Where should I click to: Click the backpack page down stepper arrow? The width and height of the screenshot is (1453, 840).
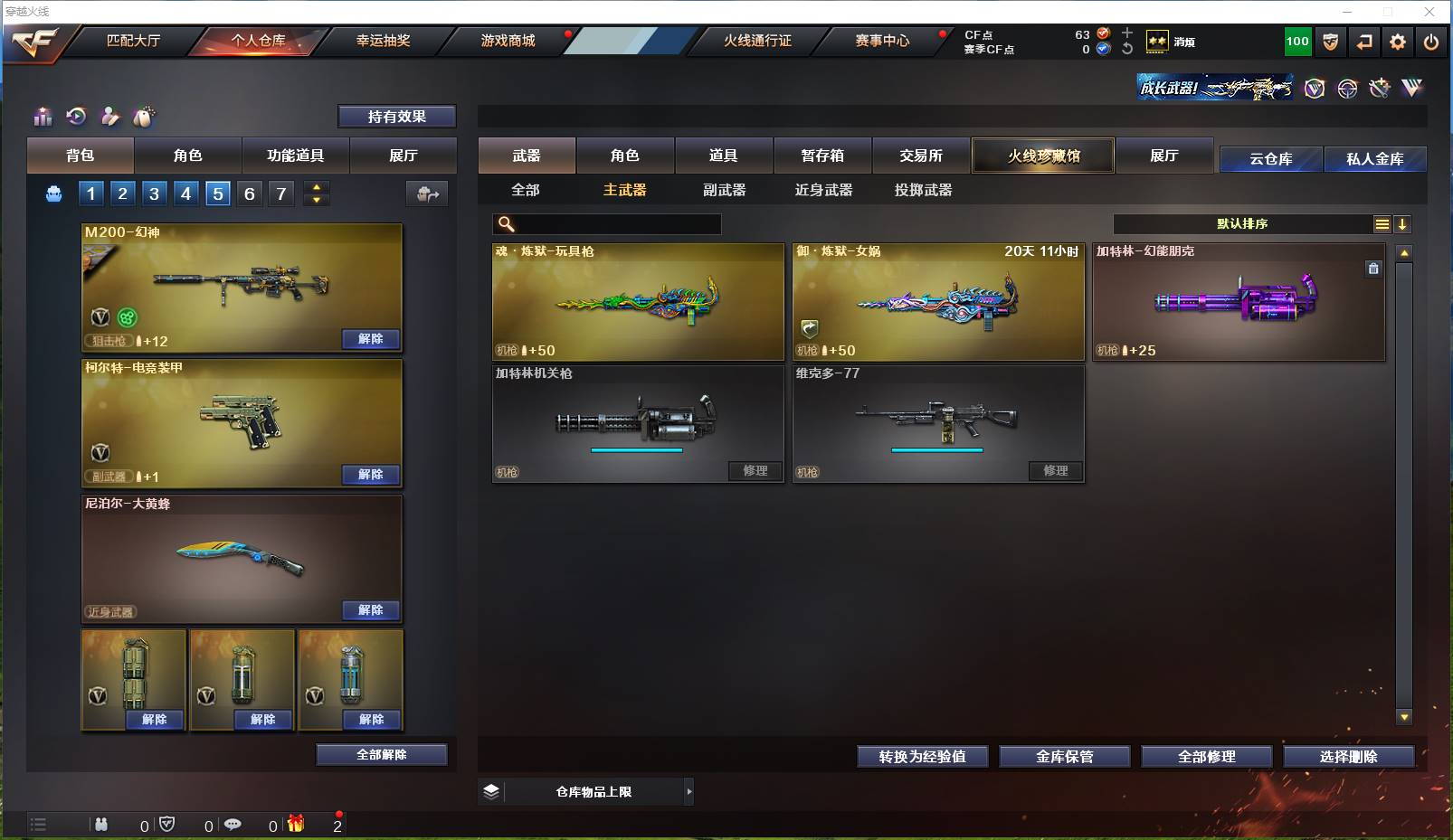316,200
